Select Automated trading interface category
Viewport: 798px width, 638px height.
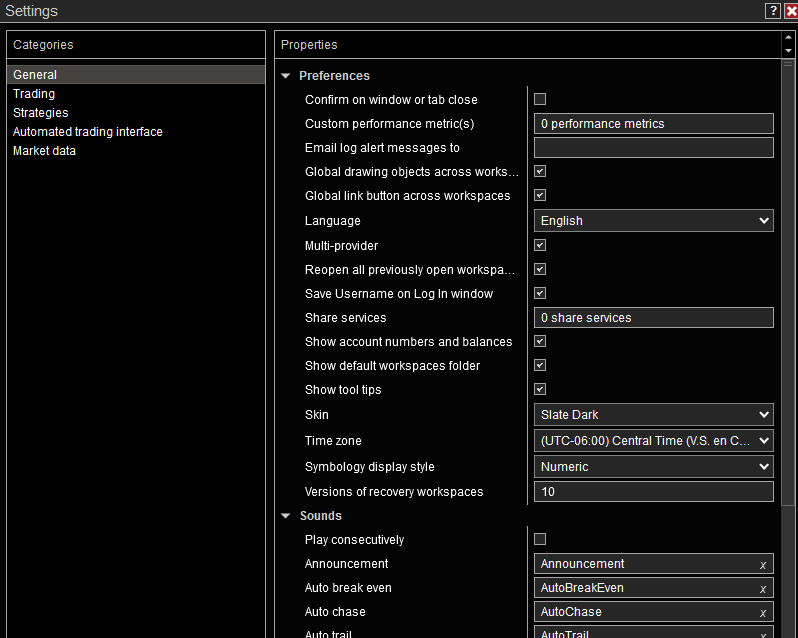[136, 132]
